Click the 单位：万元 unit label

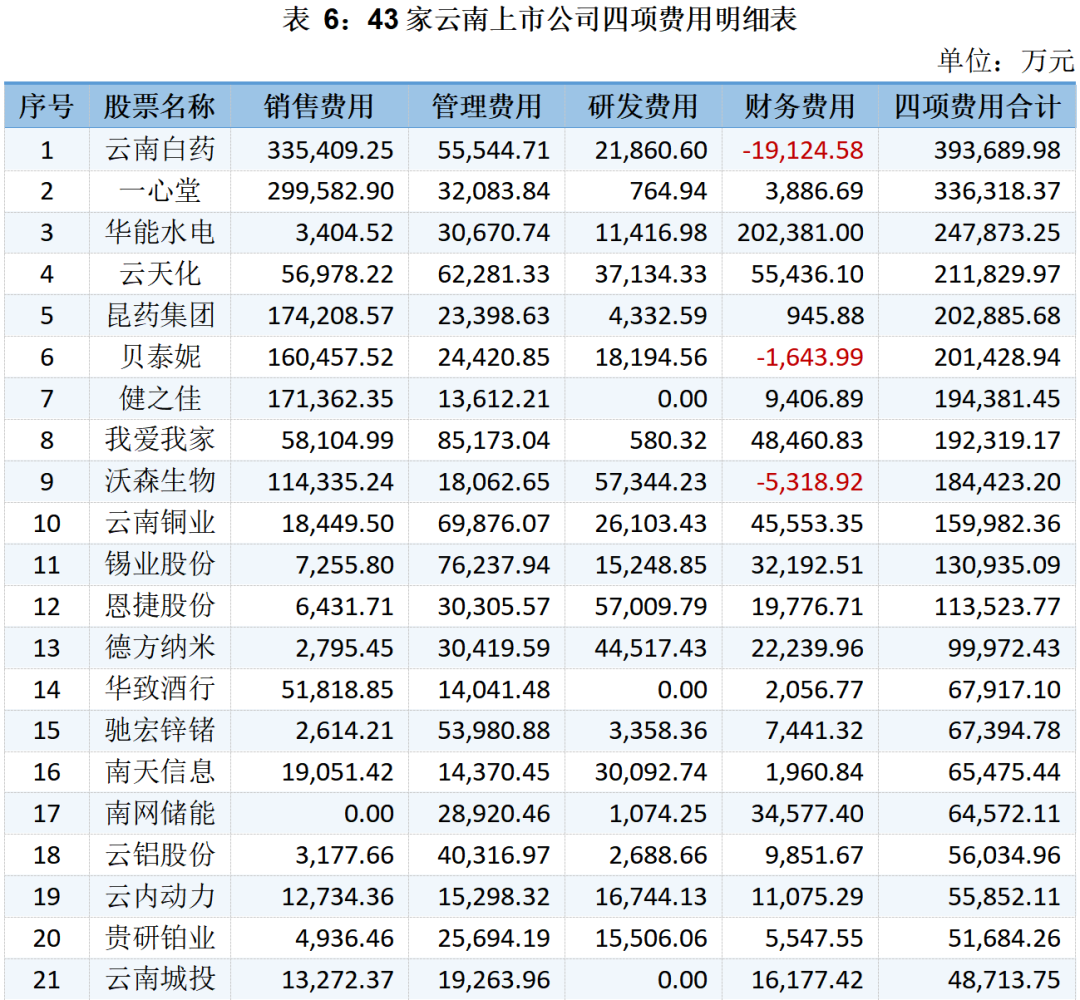1005,61
